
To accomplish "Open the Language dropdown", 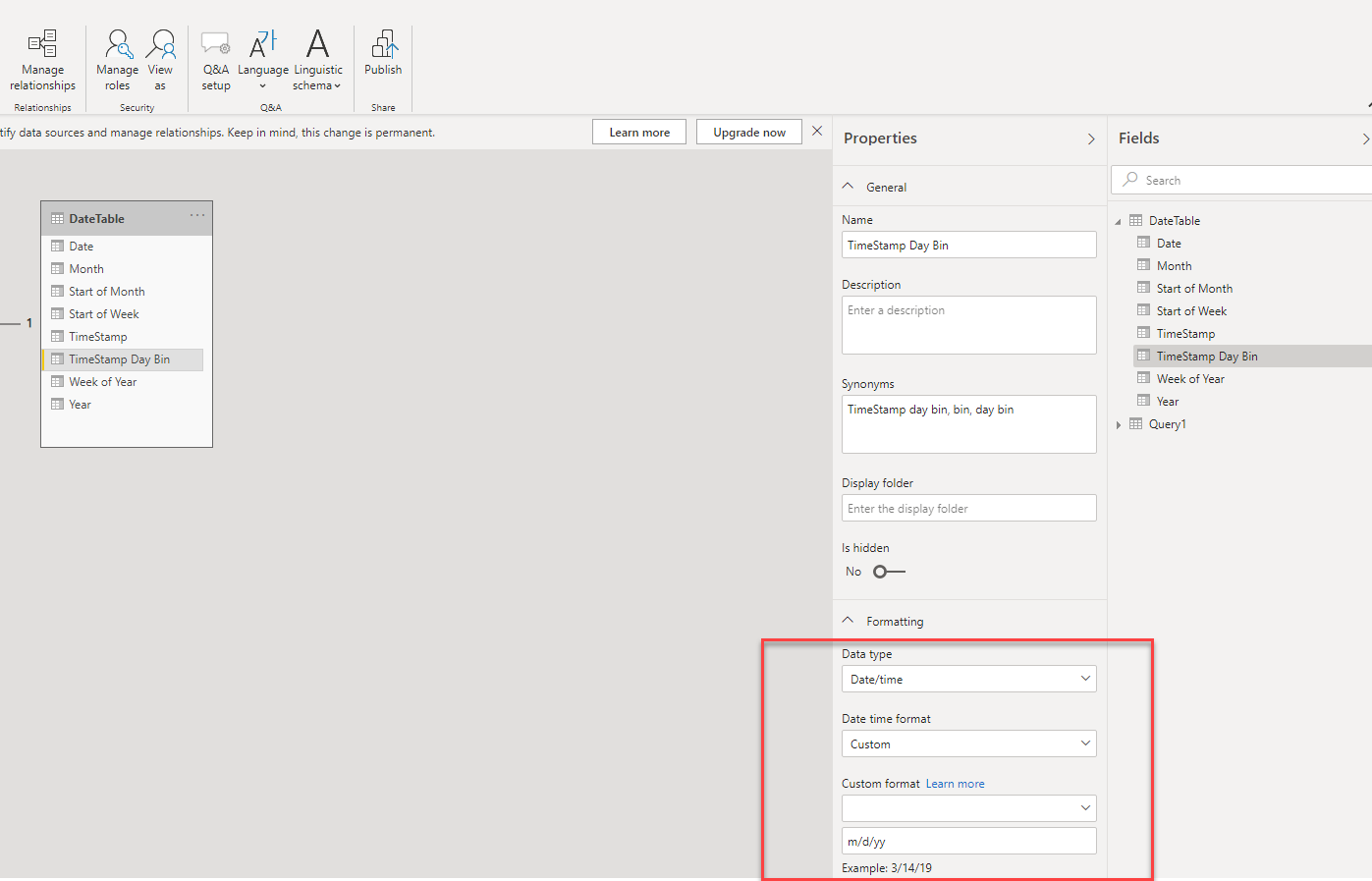I will point(263,60).
